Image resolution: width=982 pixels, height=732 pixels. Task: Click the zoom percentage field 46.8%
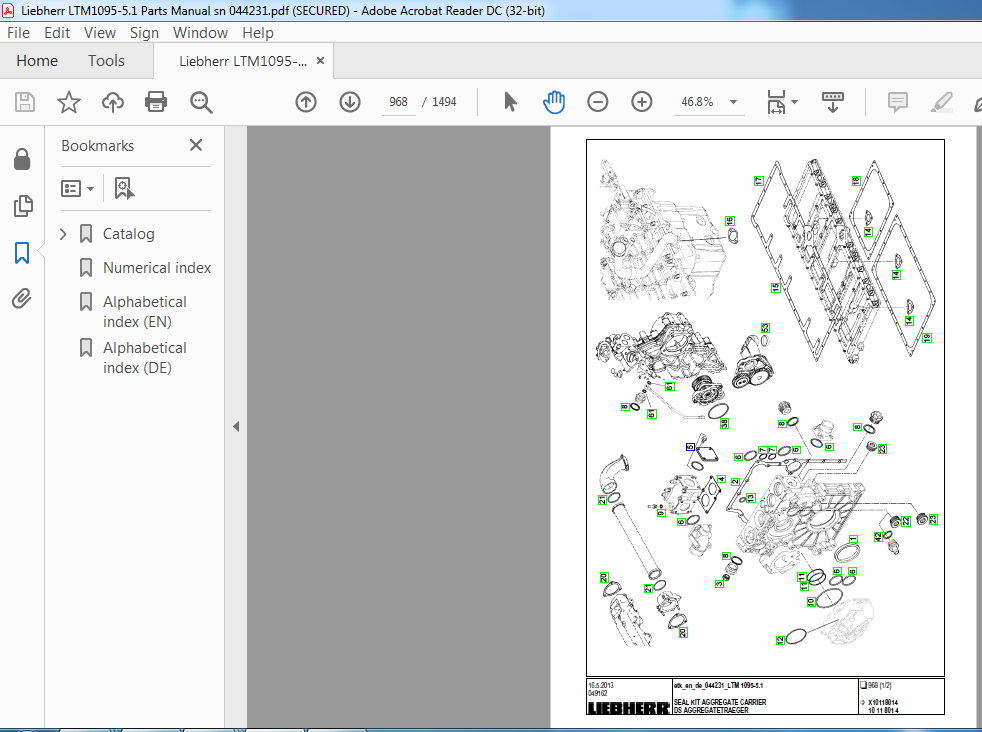[x=697, y=102]
